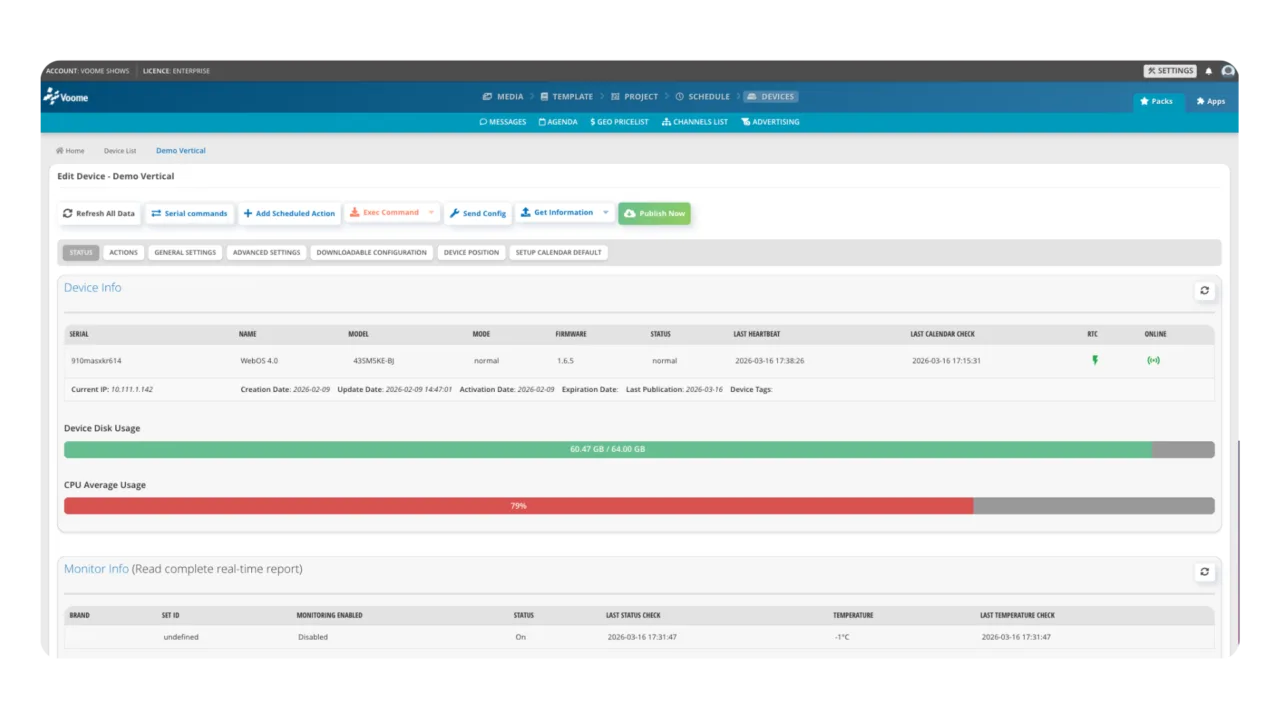Switch to the Device Position tab
The width and height of the screenshot is (1280, 720).
471,252
